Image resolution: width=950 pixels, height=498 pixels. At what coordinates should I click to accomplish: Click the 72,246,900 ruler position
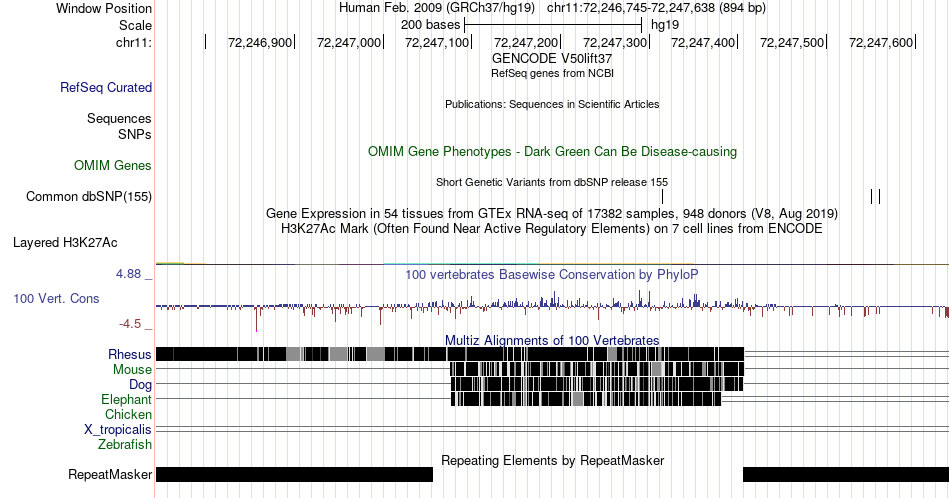259,42
